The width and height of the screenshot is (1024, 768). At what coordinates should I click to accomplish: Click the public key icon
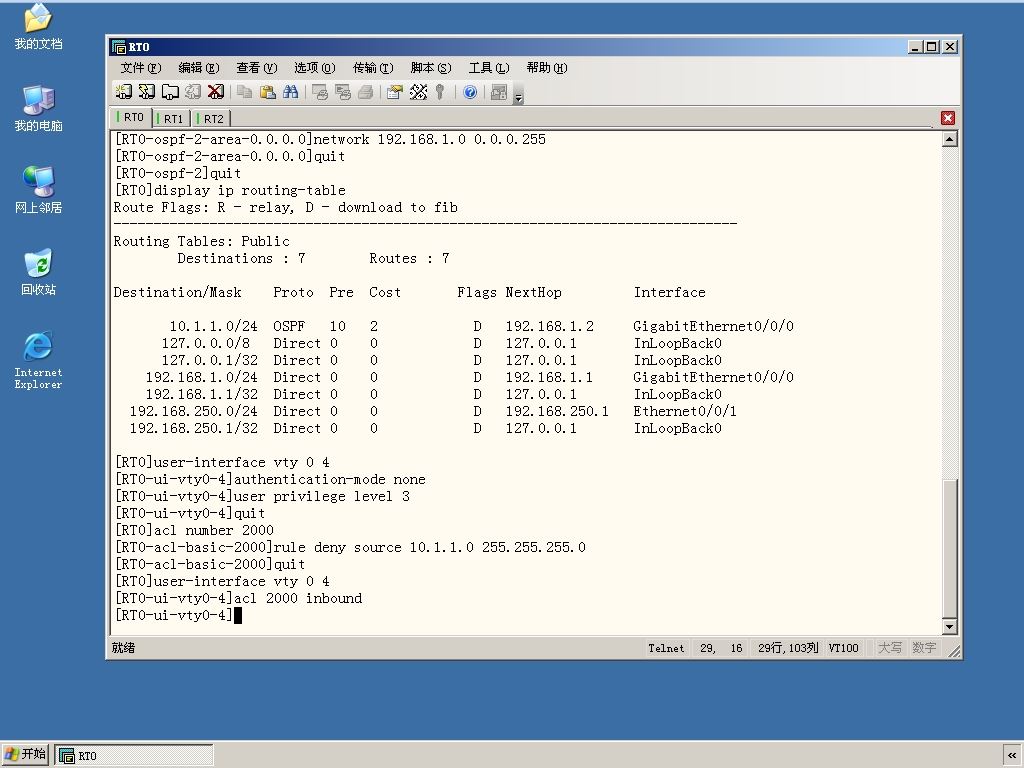coord(440,92)
